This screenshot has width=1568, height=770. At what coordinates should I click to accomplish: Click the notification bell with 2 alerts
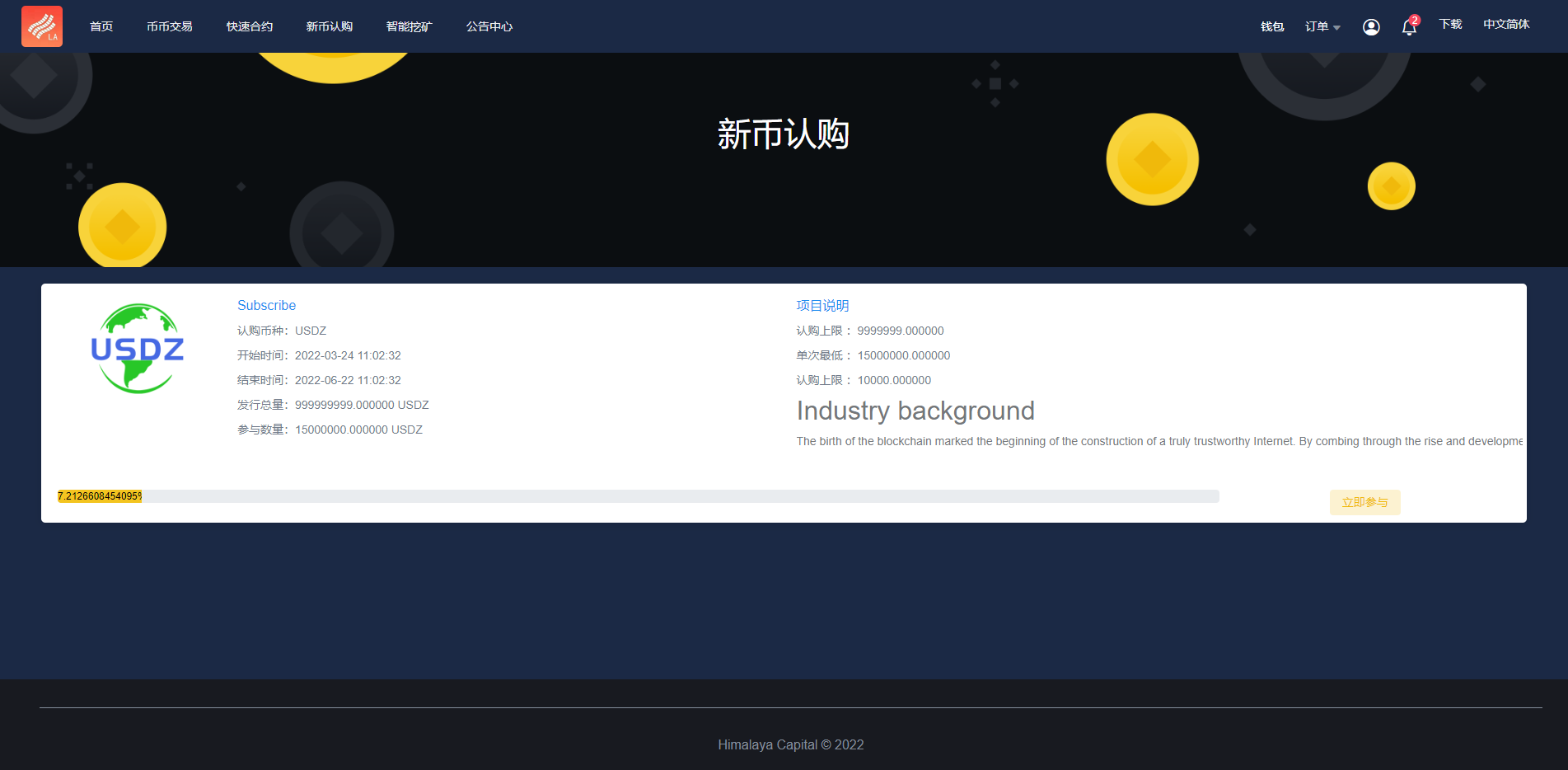[1408, 27]
